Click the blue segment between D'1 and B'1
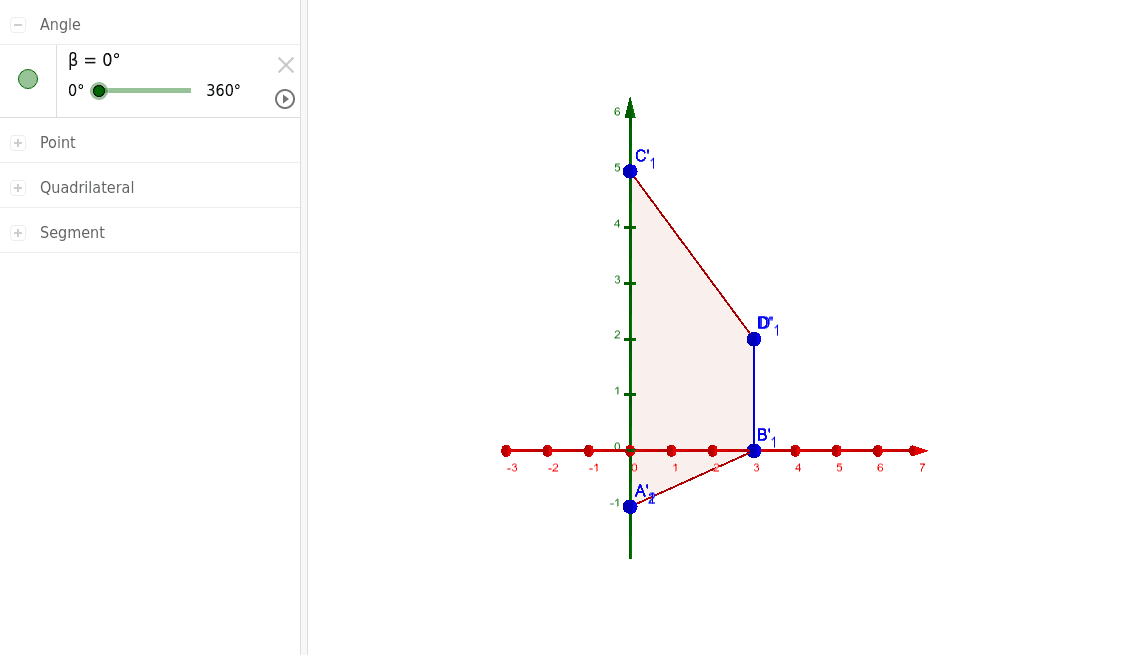The width and height of the screenshot is (1126, 657). point(754,395)
